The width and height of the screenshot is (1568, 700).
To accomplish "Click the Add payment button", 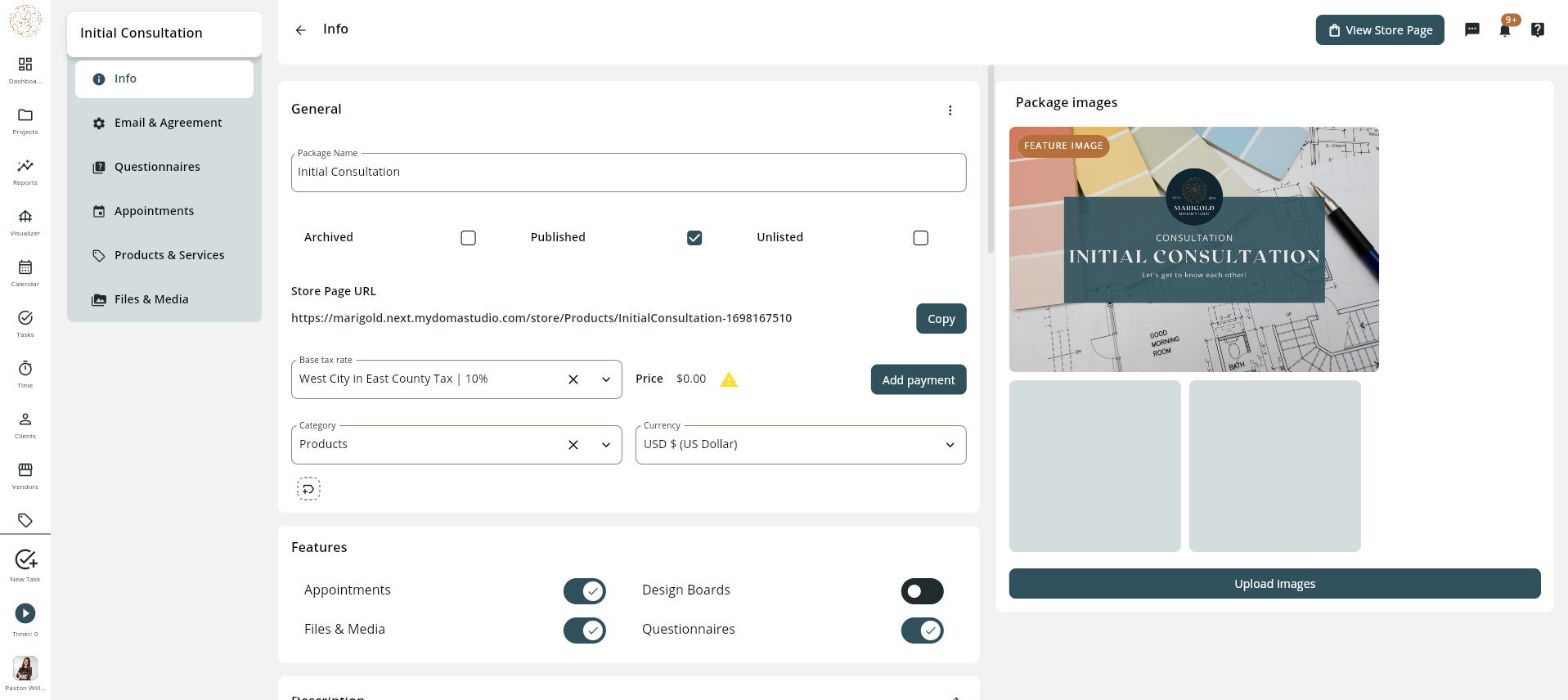I will 919,379.
